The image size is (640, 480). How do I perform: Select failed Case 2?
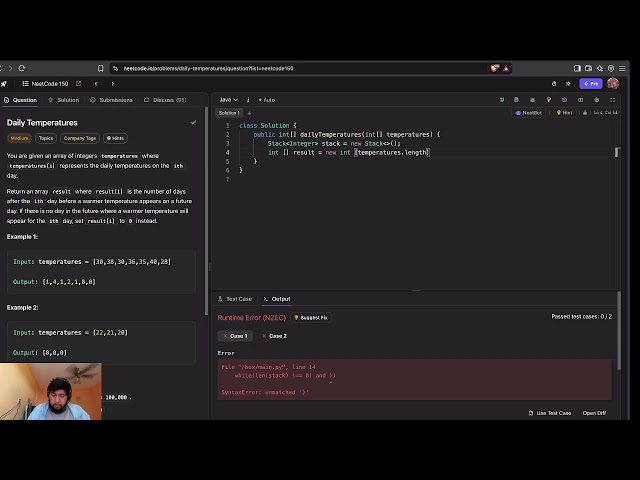(274, 336)
